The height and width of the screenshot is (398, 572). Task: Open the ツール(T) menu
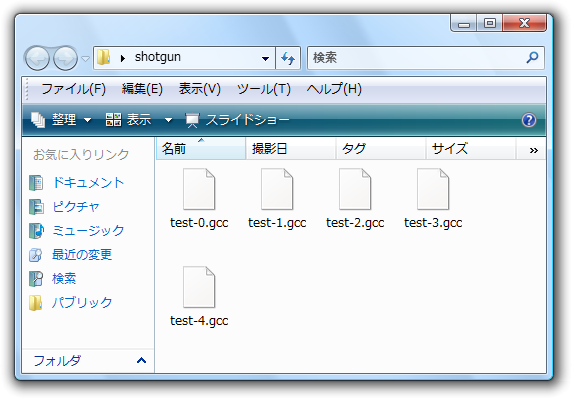[263, 89]
